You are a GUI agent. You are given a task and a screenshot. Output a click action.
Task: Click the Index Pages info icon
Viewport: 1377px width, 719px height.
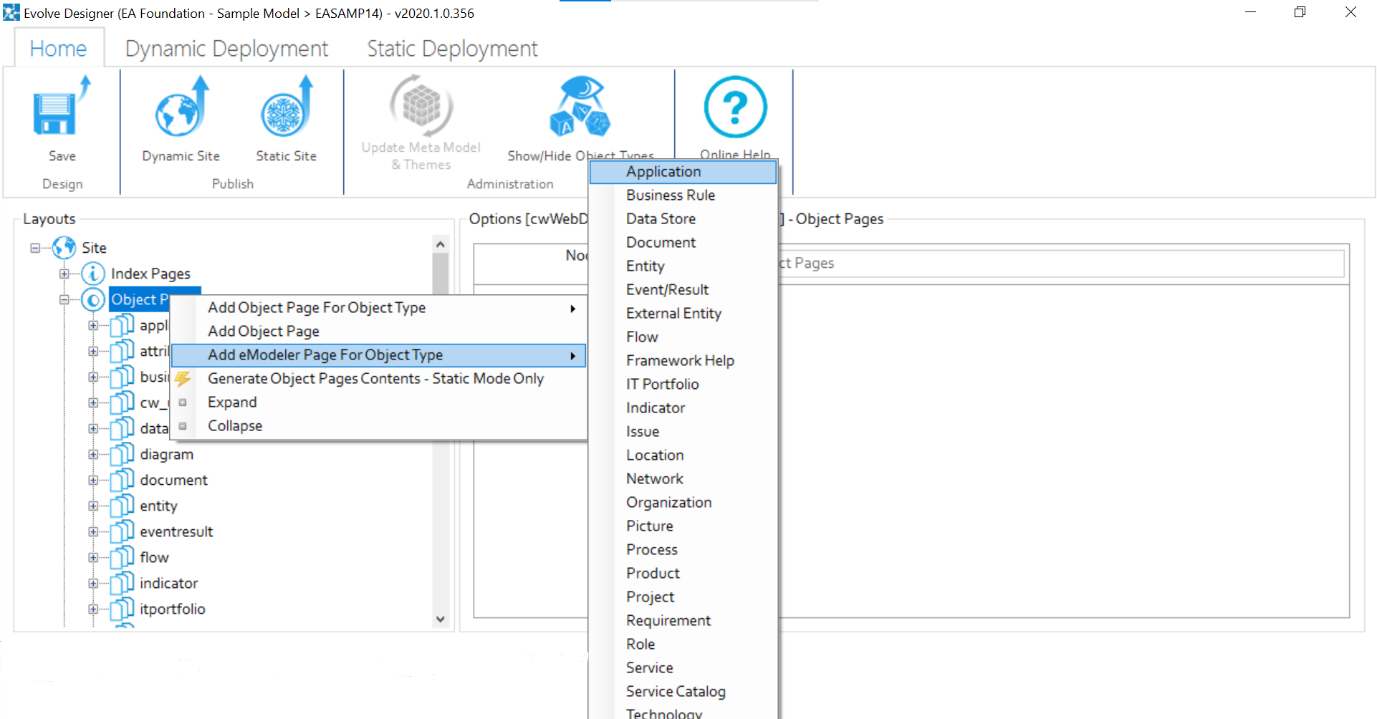(93, 273)
